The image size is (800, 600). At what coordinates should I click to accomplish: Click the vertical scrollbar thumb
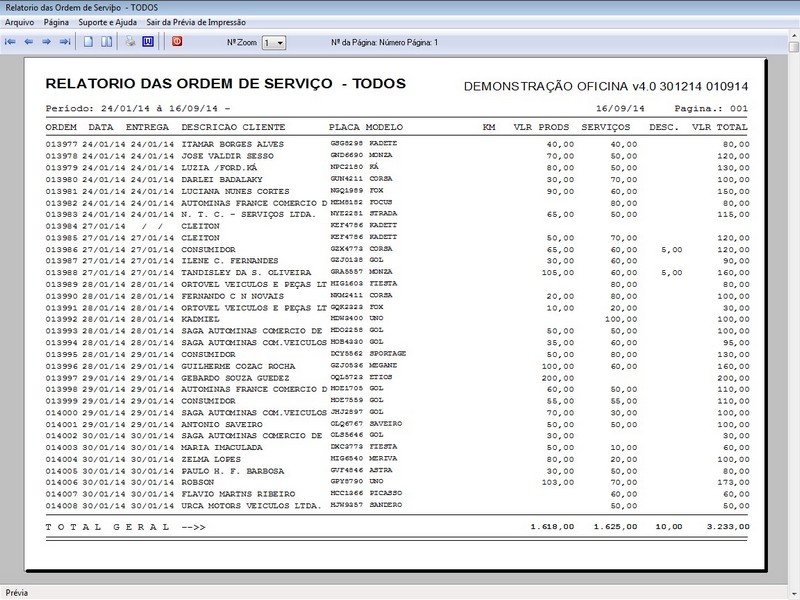(794, 47)
